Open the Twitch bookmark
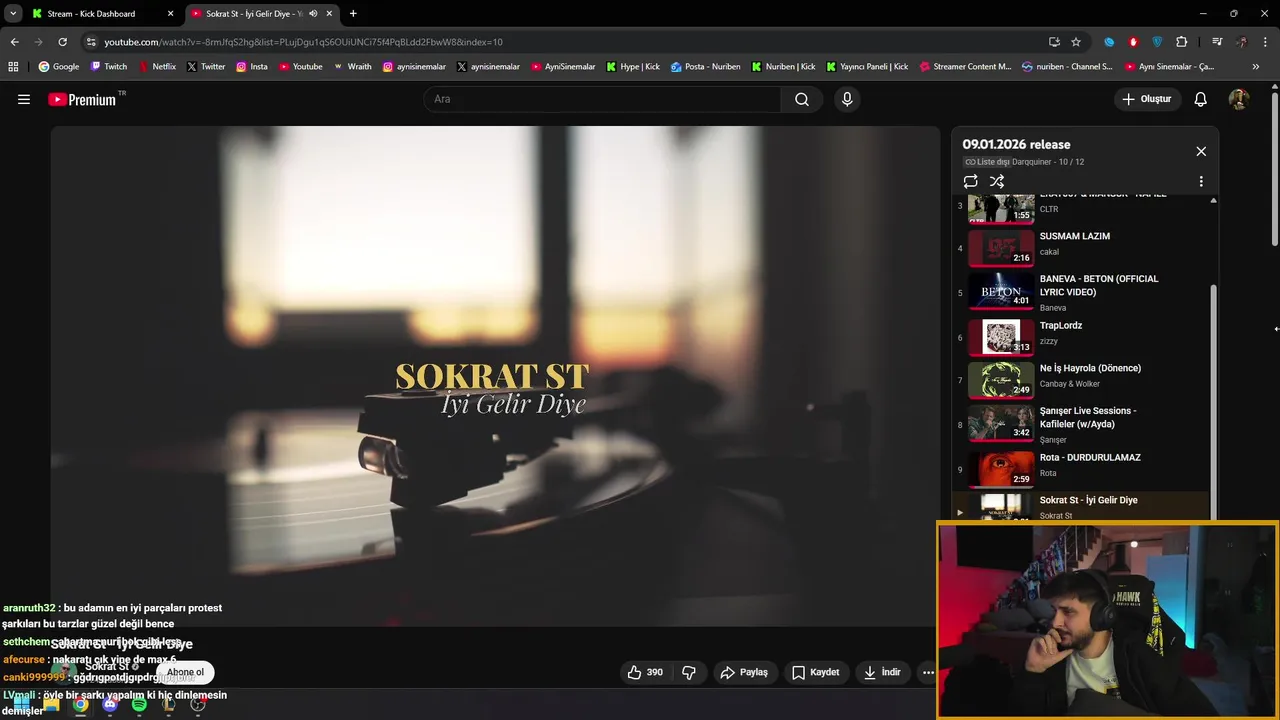This screenshot has height=720, width=1280. (109, 67)
